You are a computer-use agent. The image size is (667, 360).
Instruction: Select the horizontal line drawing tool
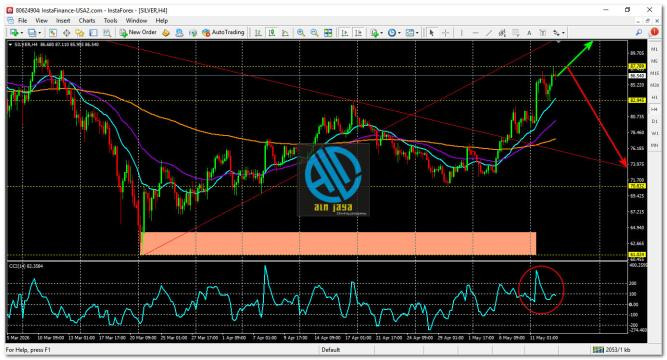475,32
